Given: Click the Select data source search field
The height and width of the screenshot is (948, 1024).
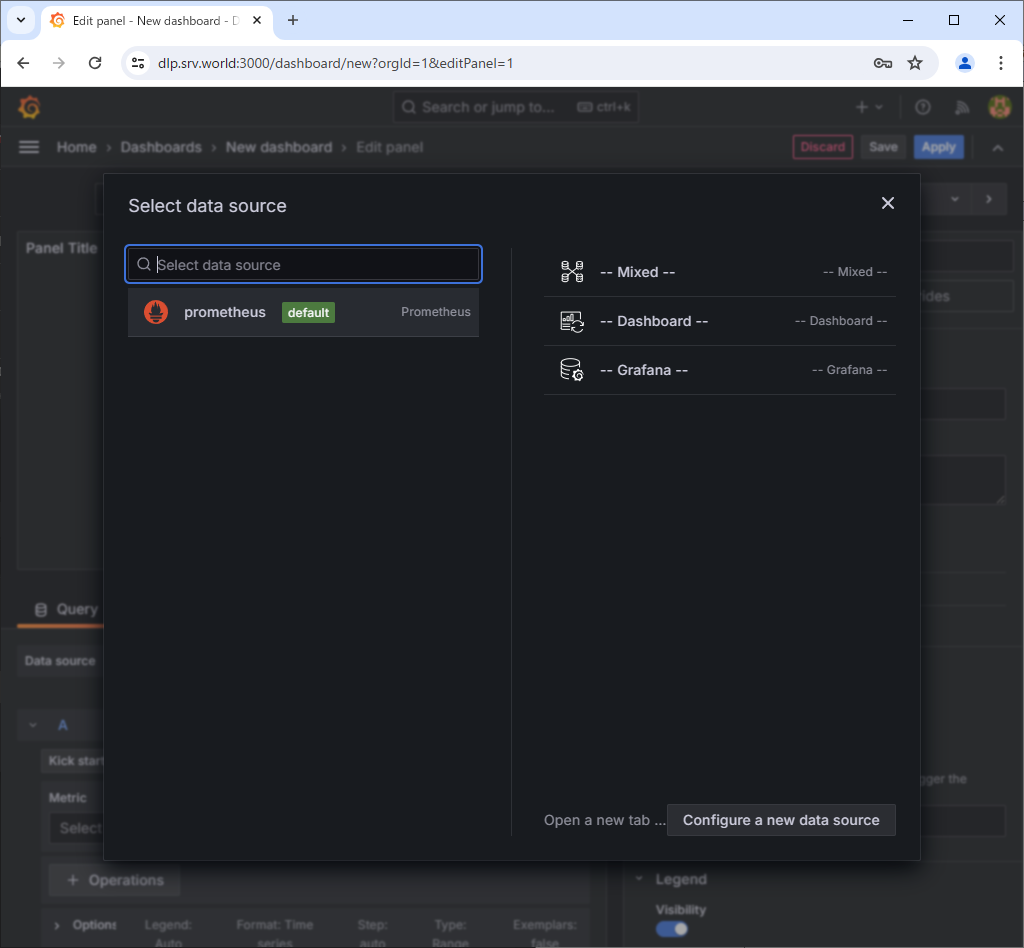Looking at the screenshot, I should pos(304,264).
